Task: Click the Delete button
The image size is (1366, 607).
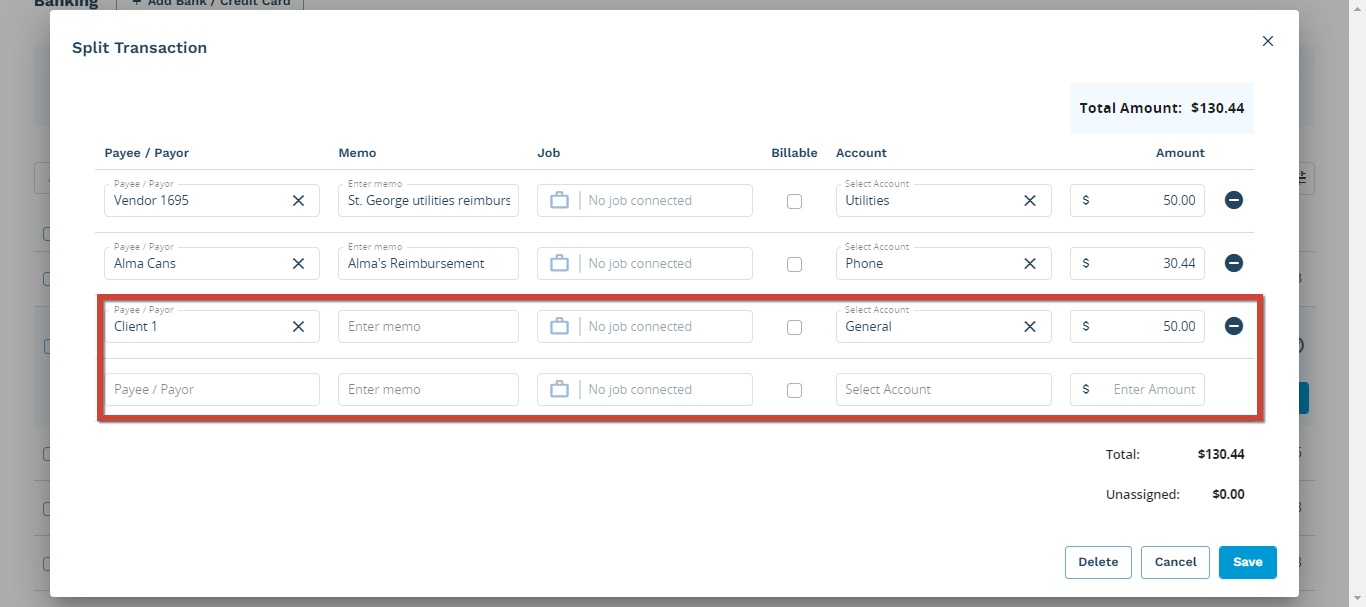Action: [1098, 562]
